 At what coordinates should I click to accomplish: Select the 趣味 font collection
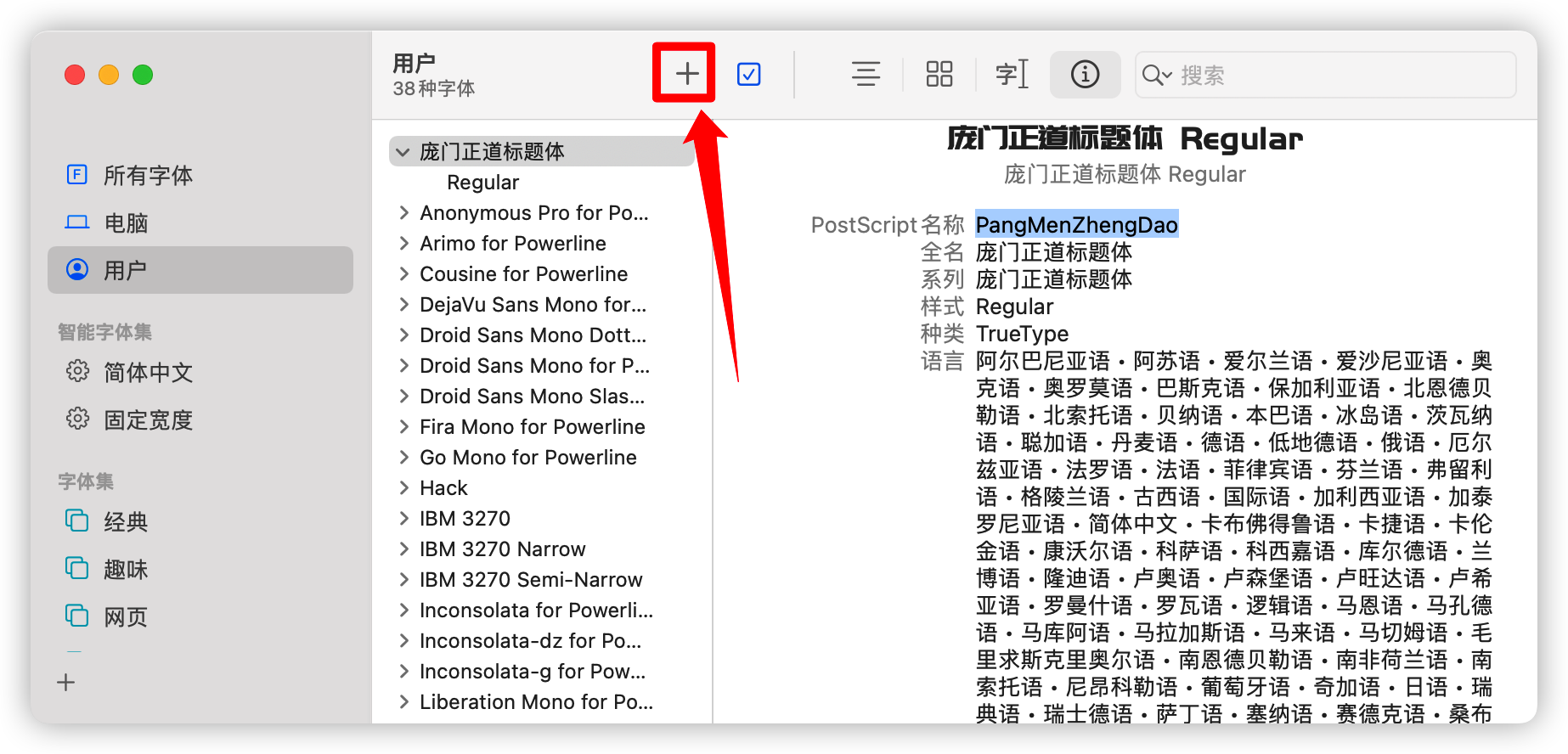coord(126,570)
